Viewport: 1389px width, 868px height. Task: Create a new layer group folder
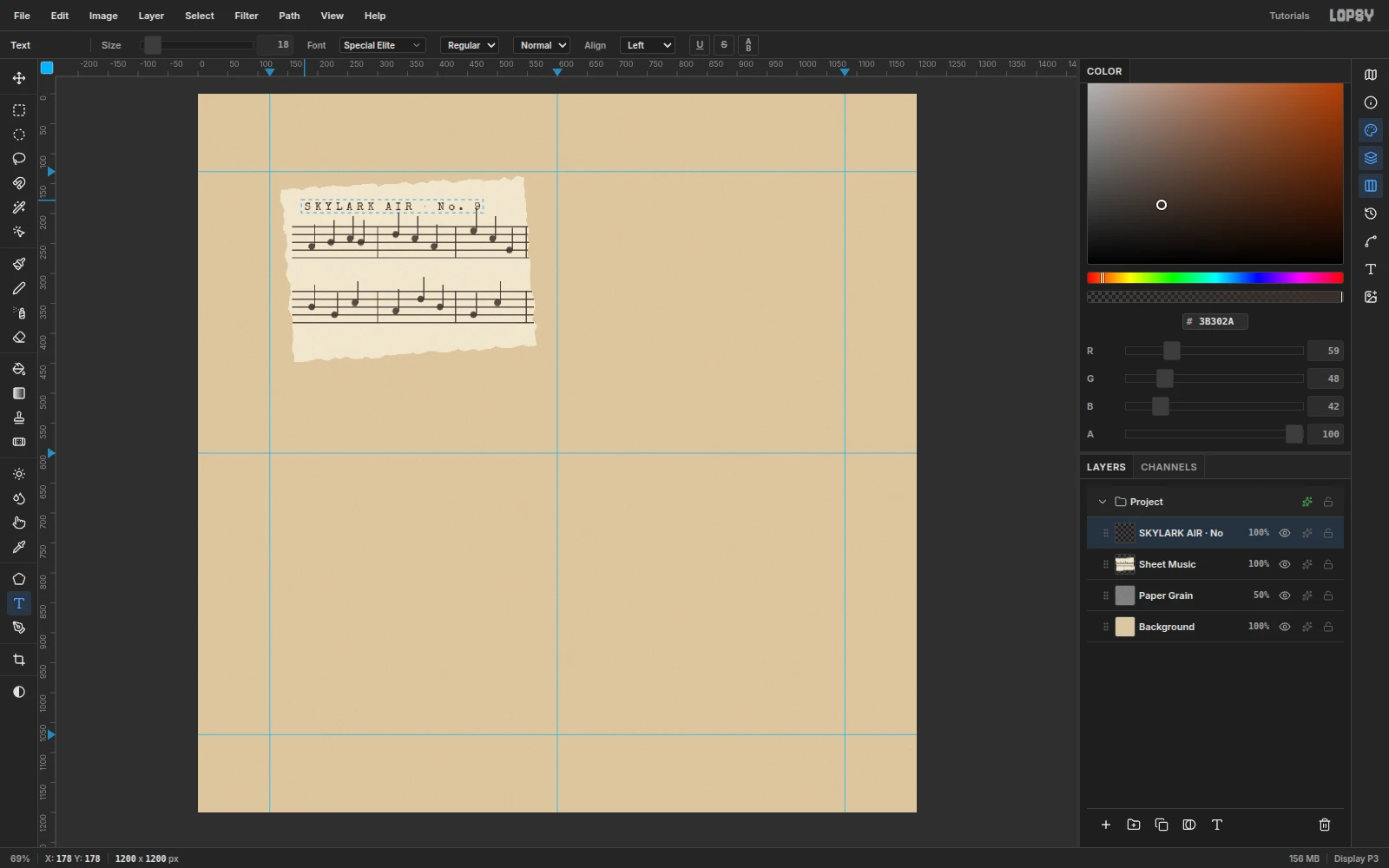coord(1134,825)
